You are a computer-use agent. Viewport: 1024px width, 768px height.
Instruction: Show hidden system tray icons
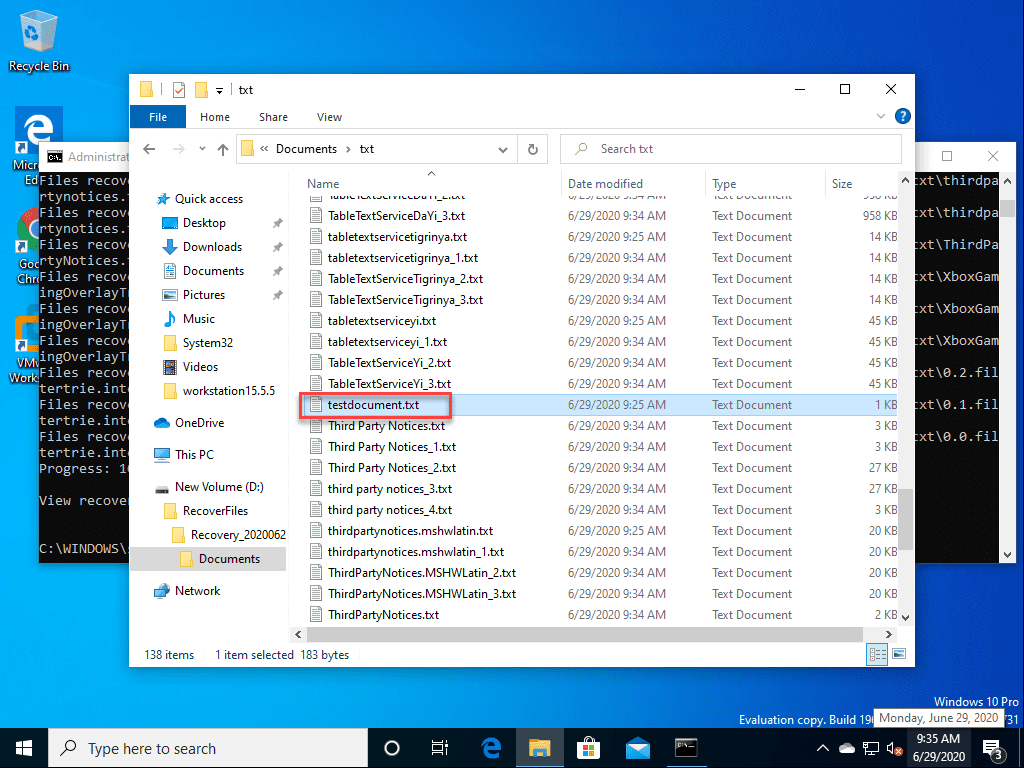click(823, 748)
